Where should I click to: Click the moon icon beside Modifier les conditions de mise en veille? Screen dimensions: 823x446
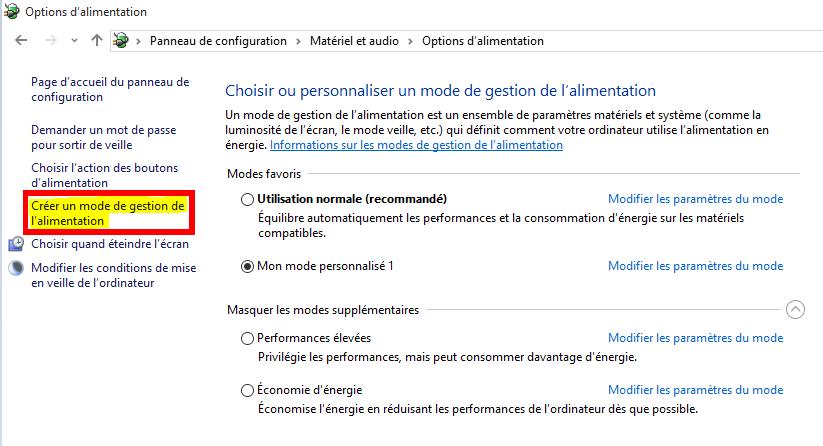[x=16, y=268]
